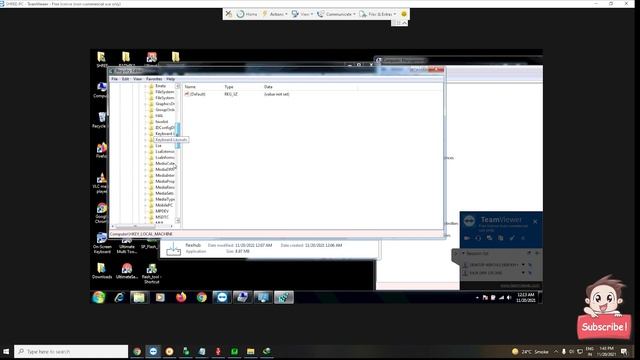
Task: Open Windows Media Player from remote taskbar
Action: tap(160, 297)
